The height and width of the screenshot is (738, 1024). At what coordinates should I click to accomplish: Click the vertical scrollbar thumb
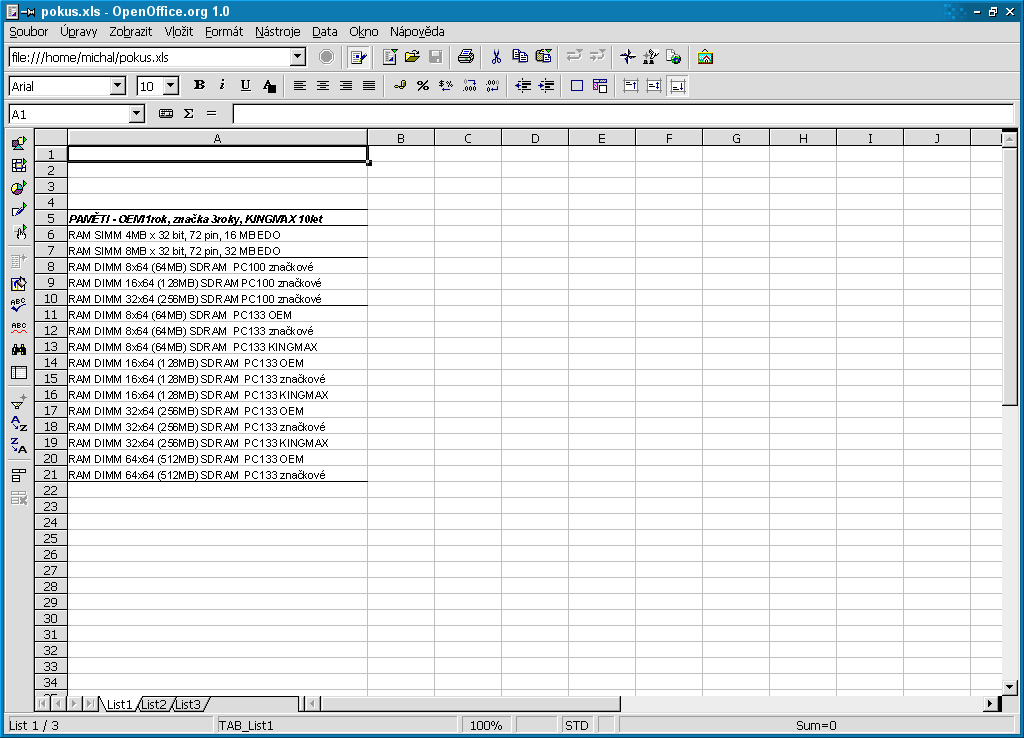tap(1010, 276)
